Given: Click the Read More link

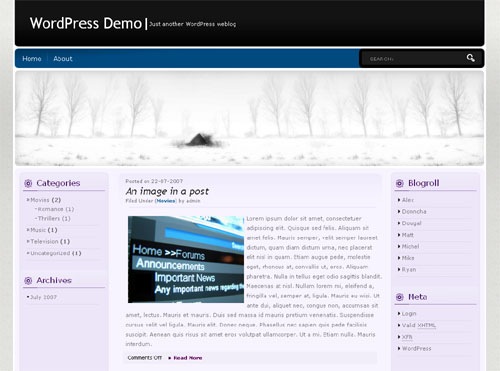Looking at the screenshot, I should (x=188, y=358).
